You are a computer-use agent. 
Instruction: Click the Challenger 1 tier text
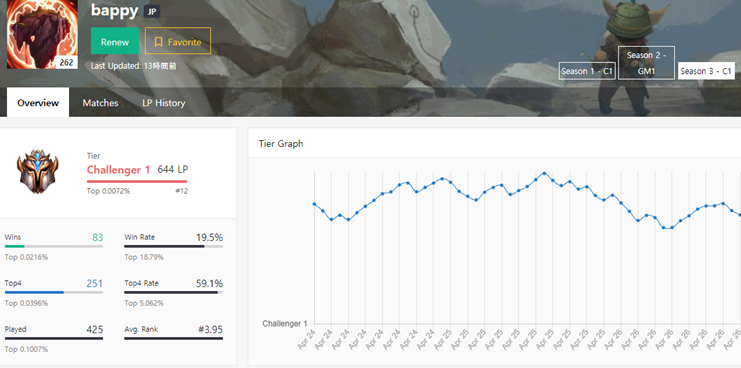[118, 170]
